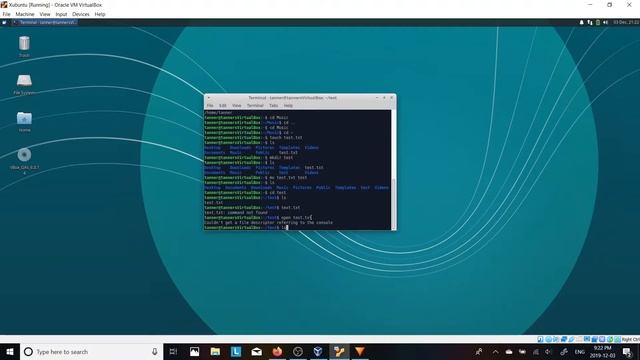Click the Windows taskbar clock and date
Screen dimensions: 640x360
click(x=602, y=352)
